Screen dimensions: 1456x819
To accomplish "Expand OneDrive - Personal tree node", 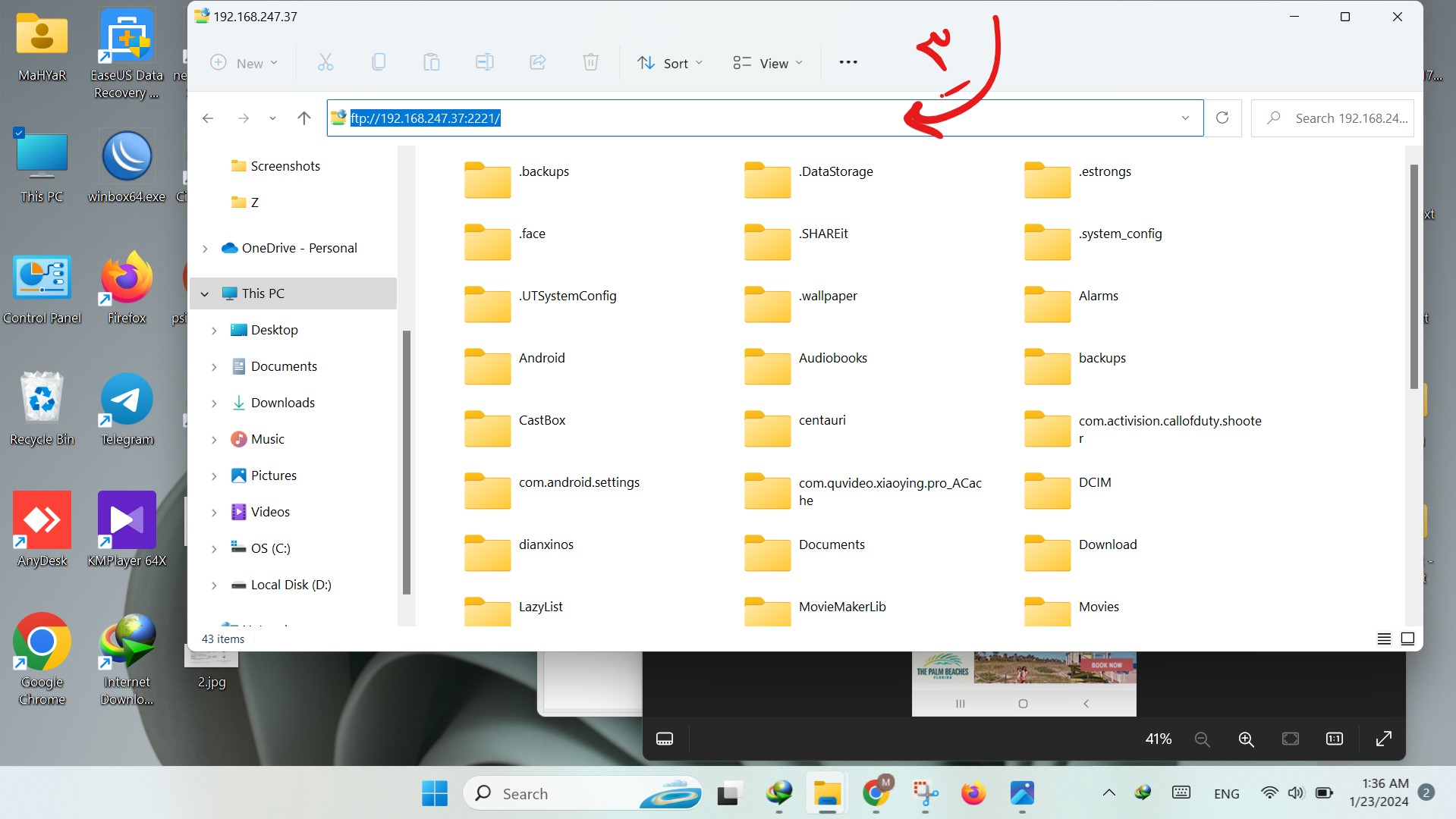I will click(x=205, y=249).
